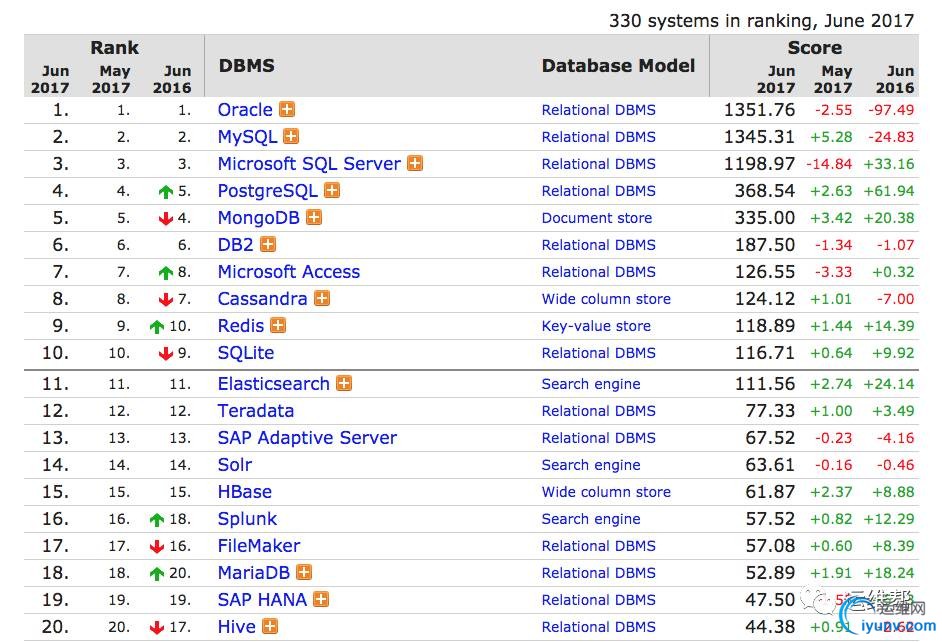Click the Rank header

pos(114,47)
